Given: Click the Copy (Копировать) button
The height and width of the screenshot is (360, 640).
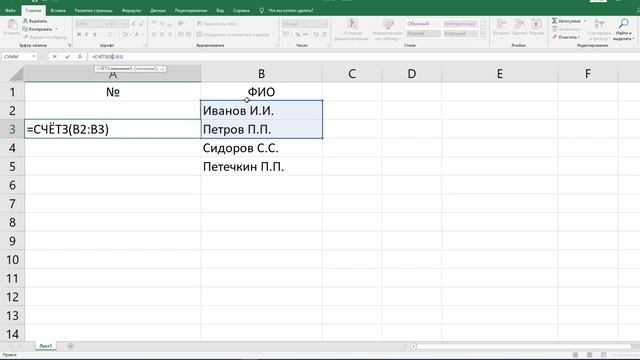Looking at the screenshot, I should pyautogui.click(x=37, y=29).
